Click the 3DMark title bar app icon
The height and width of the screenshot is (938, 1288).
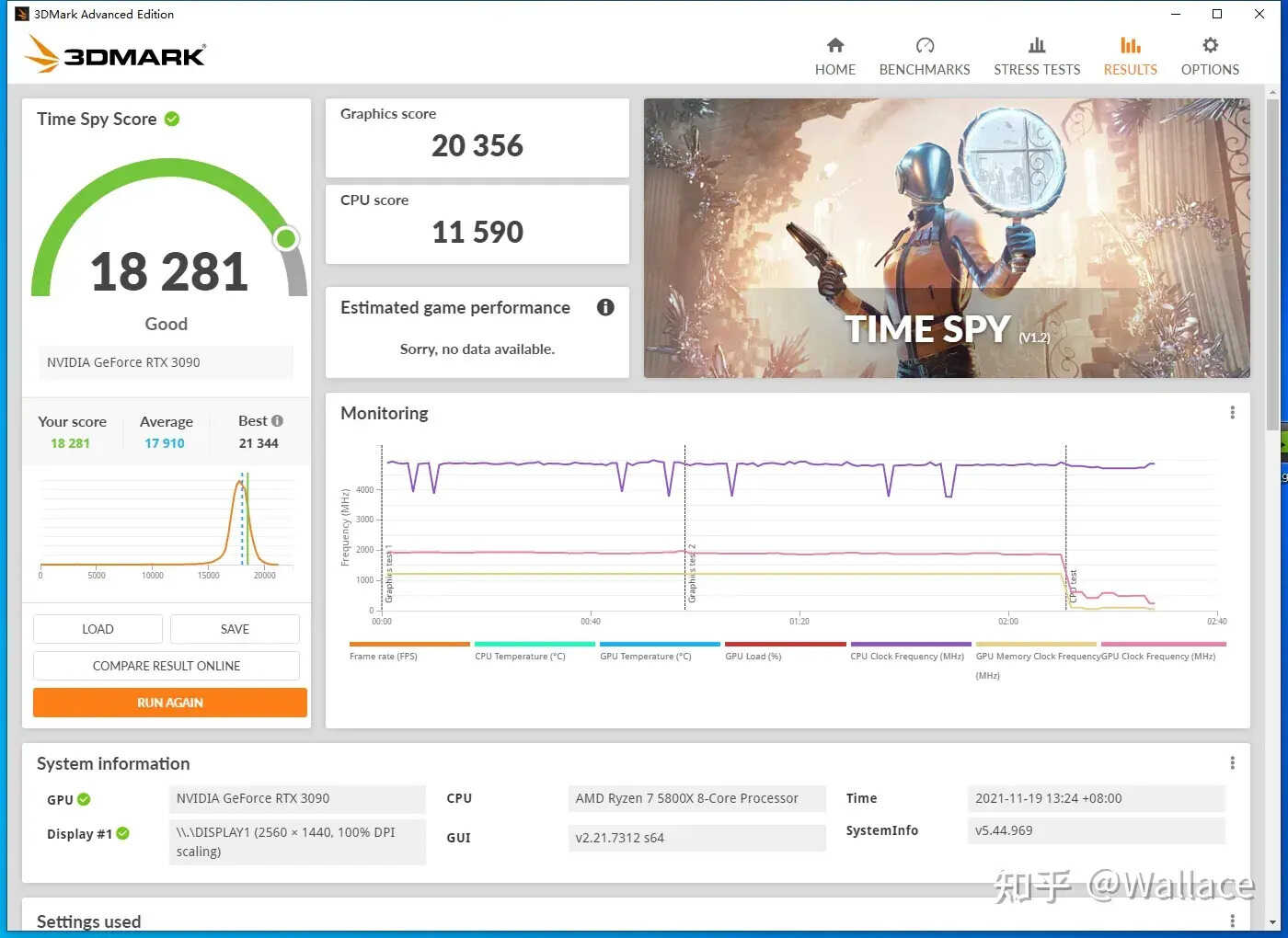pos(22,14)
